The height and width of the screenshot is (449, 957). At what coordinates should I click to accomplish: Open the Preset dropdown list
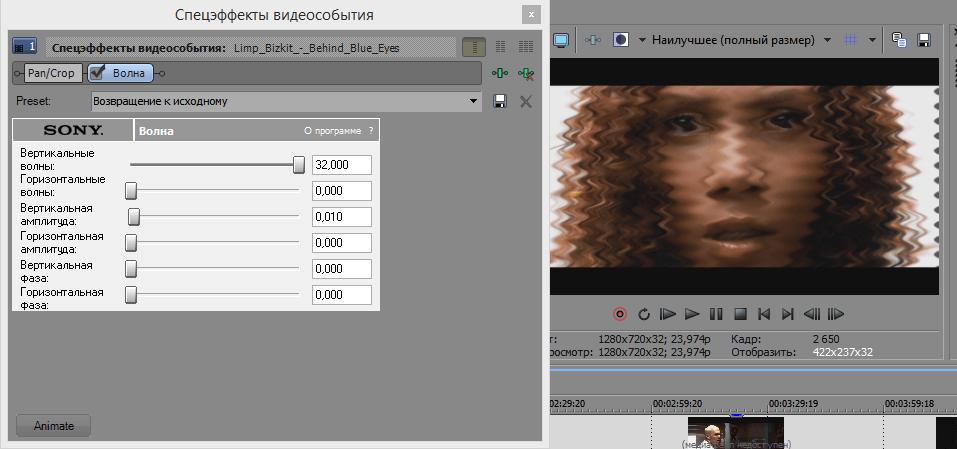point(474,102)
